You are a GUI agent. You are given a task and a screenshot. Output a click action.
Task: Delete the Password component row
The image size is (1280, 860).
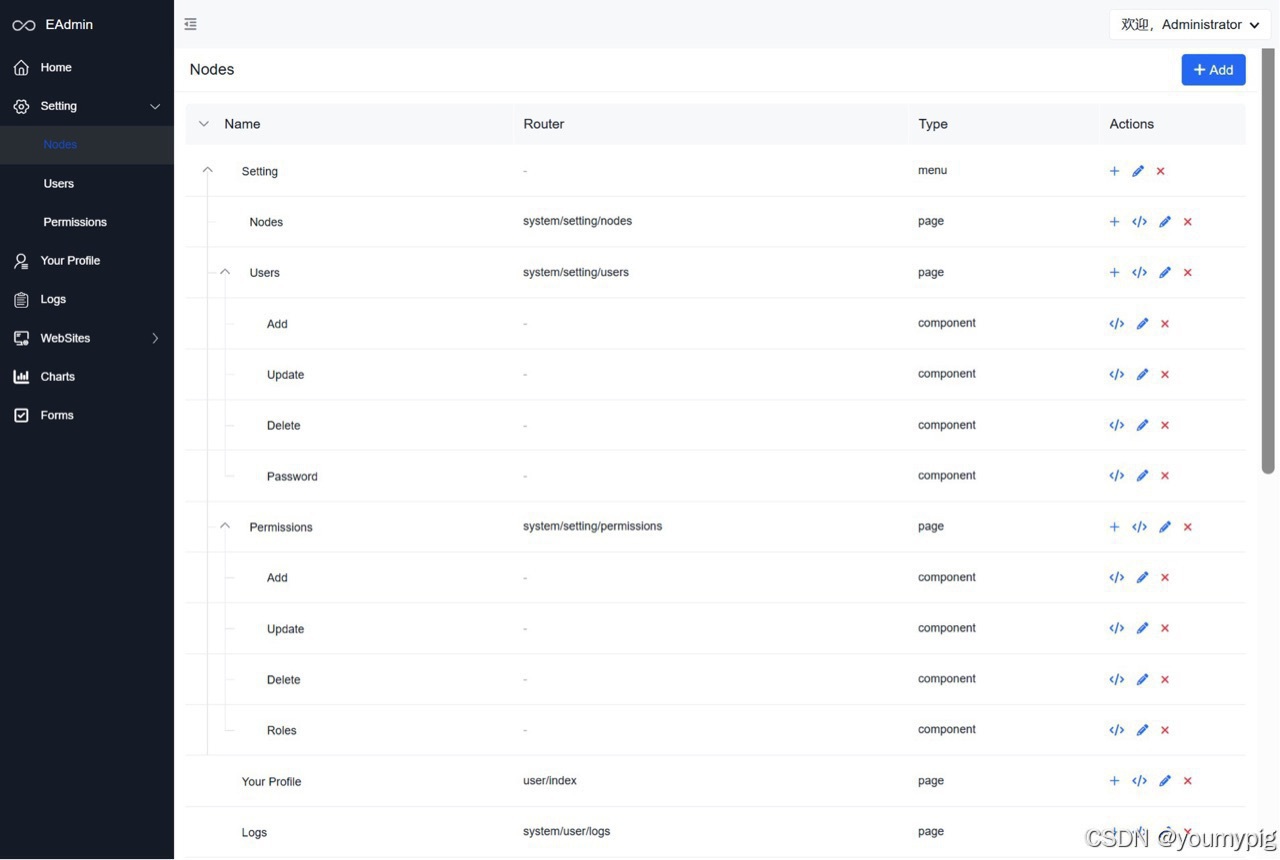pyautogui.click(x=1165, y=476)
